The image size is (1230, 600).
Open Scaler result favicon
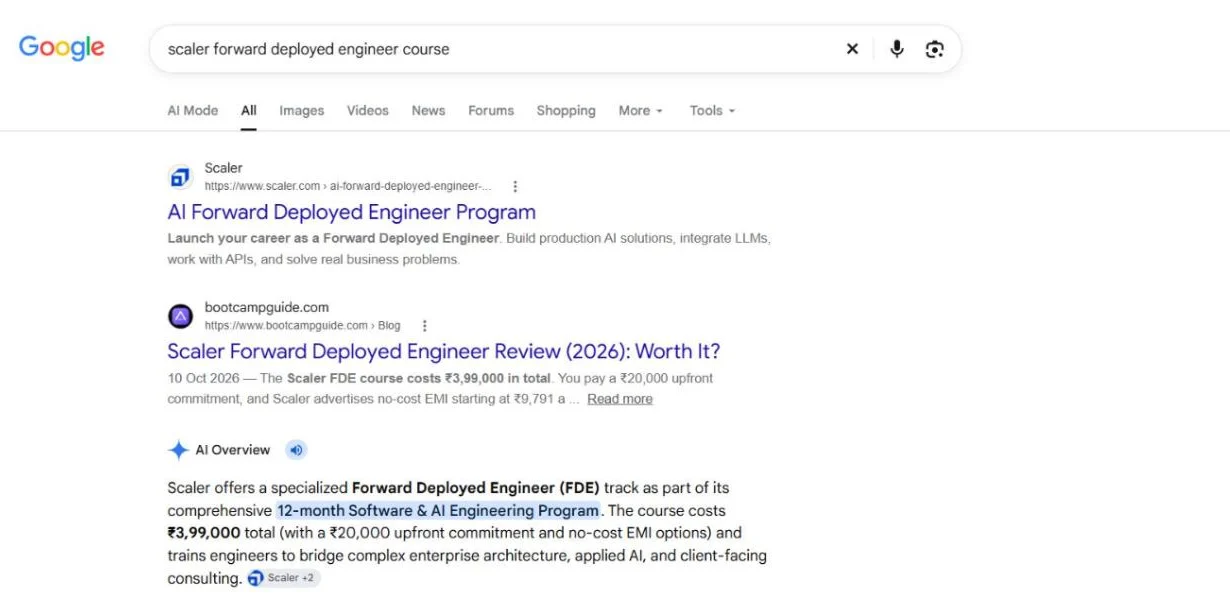(x=180, y=177)
